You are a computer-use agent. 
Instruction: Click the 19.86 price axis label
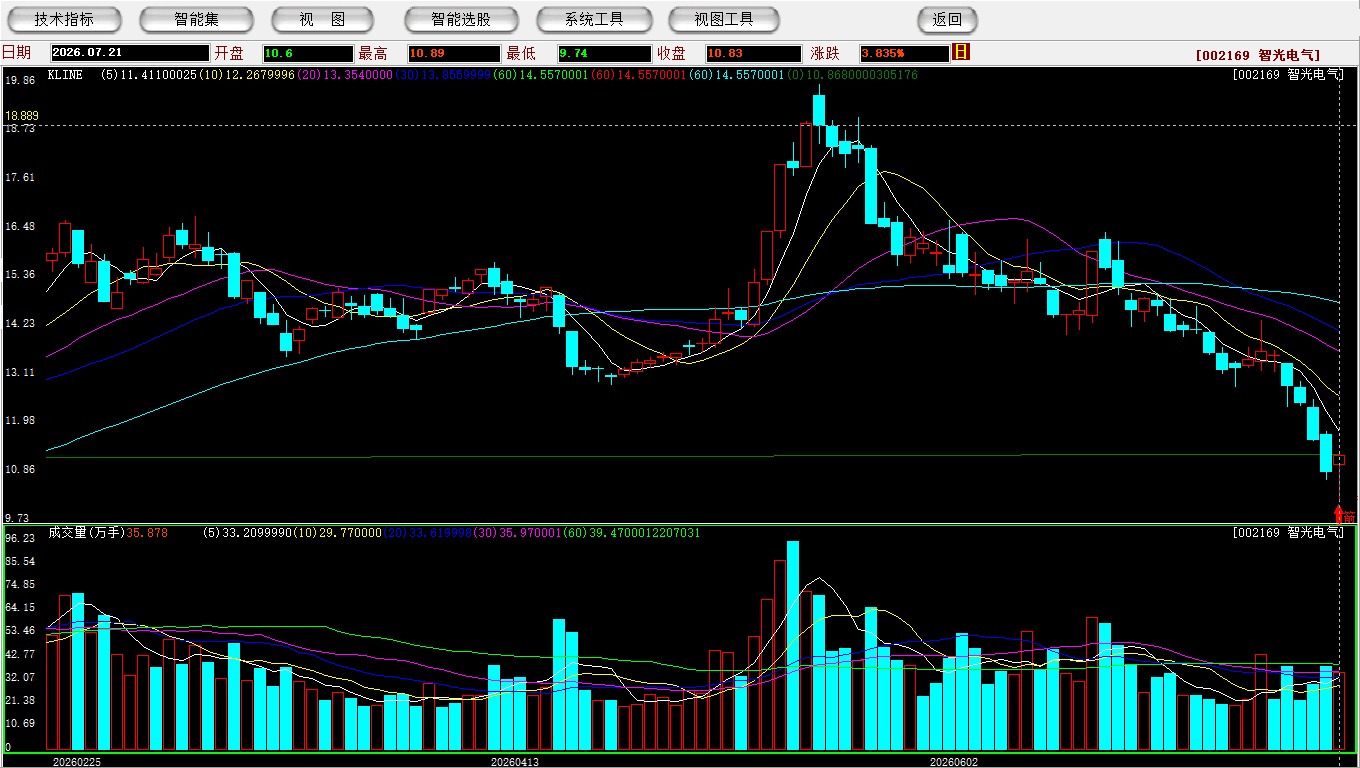tap(20, 80)
